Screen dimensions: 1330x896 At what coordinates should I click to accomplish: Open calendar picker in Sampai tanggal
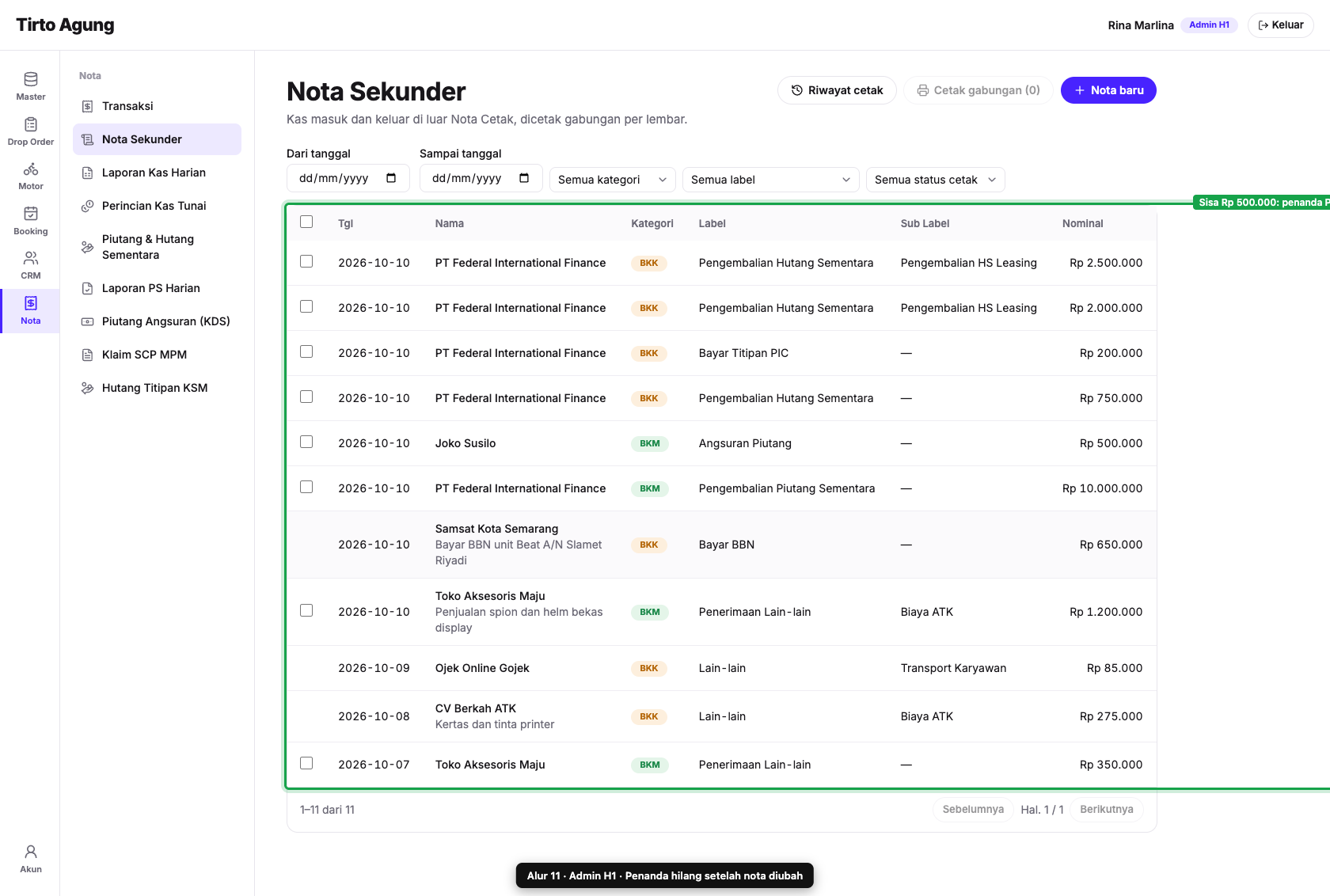tap(524, 178)
